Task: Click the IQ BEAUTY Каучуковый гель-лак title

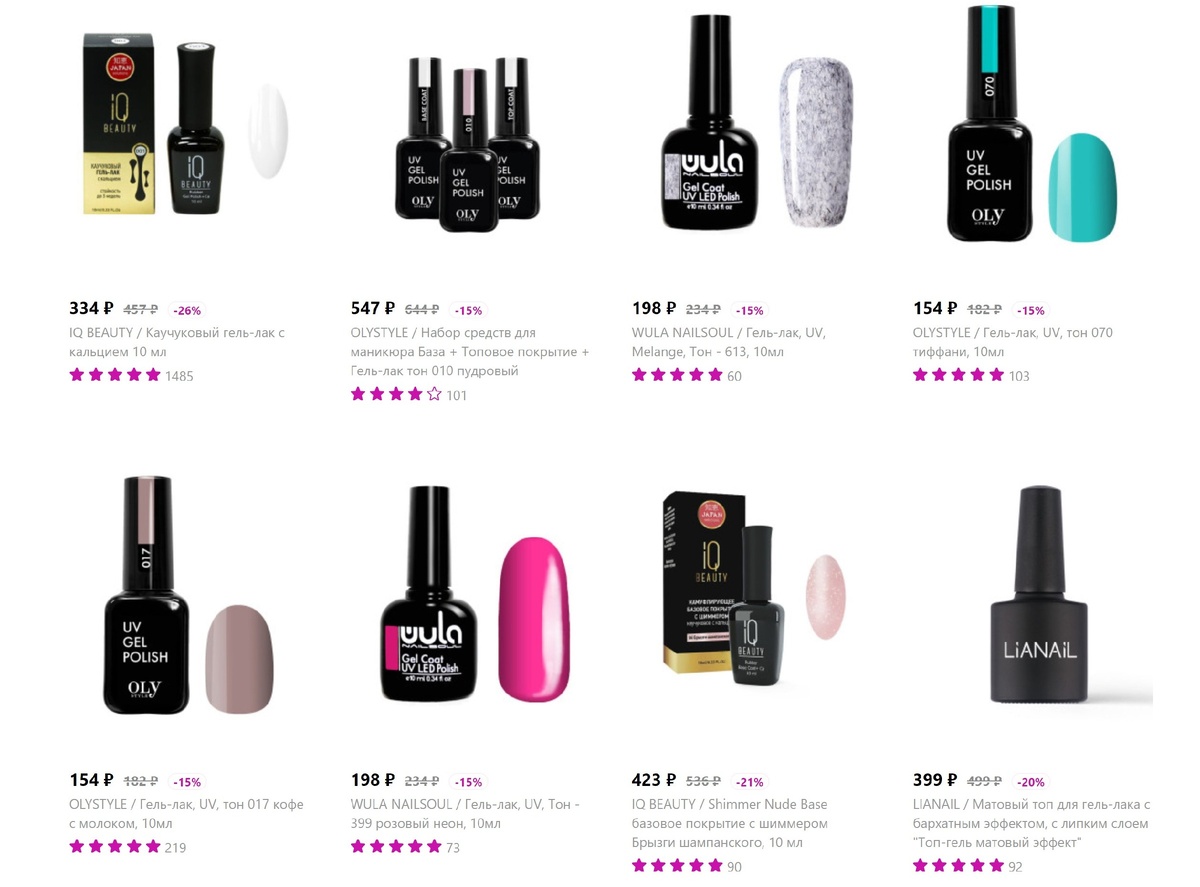Action: (177, 342)
